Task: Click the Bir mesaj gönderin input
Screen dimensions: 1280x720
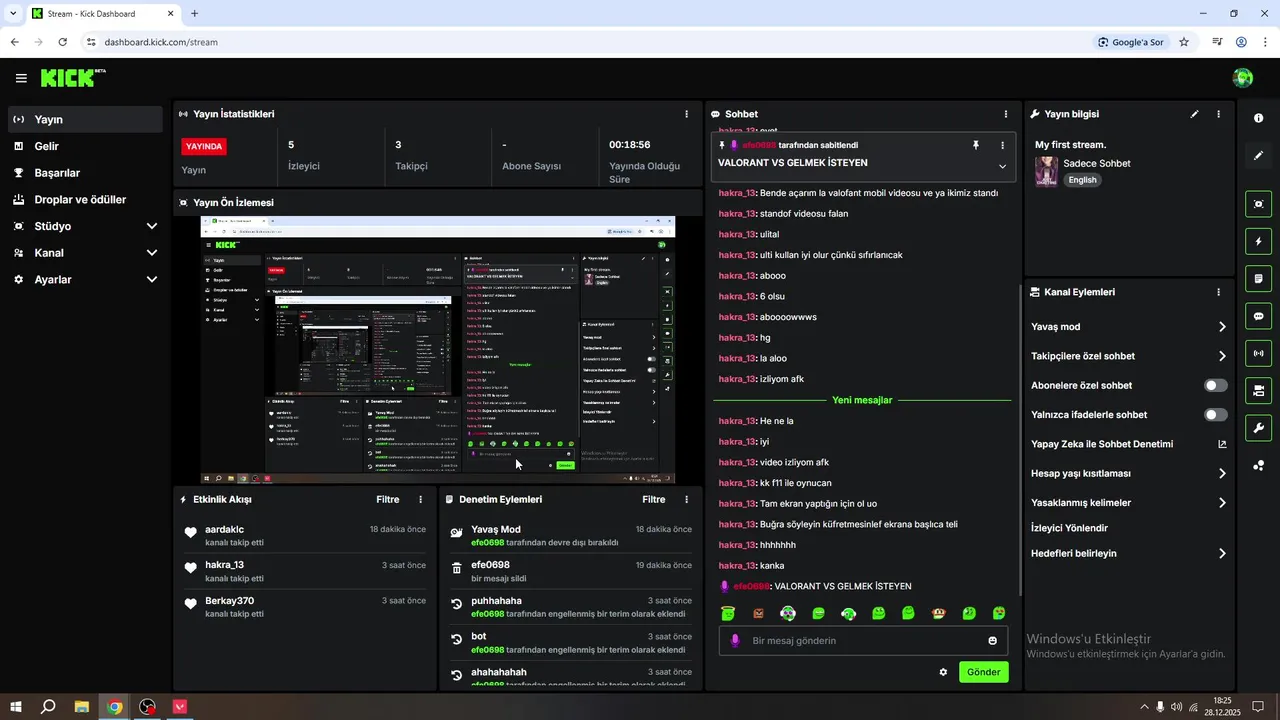Action: pos(863,641)
